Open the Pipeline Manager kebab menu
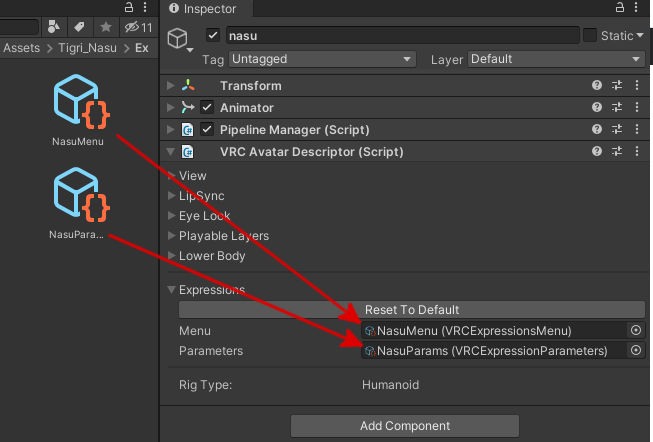The width and height of the screenshot is (653, 442). (x=637, y=130)
